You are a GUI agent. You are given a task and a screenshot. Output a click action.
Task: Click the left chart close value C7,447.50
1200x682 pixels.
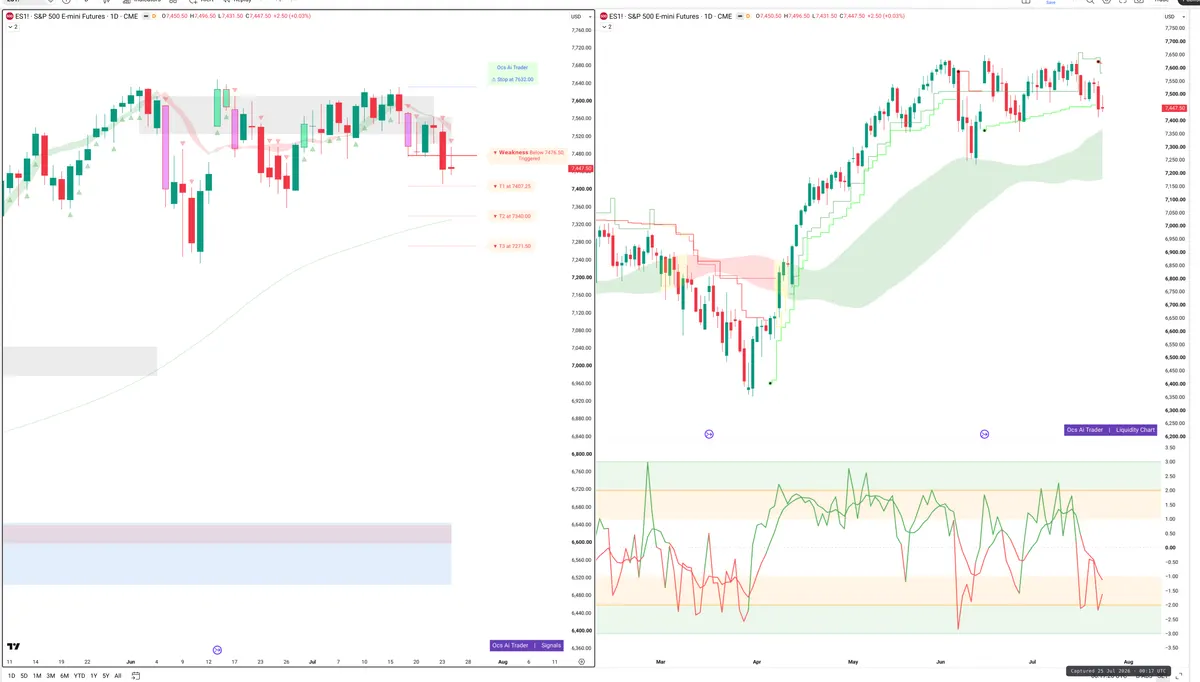click(256, 16)
